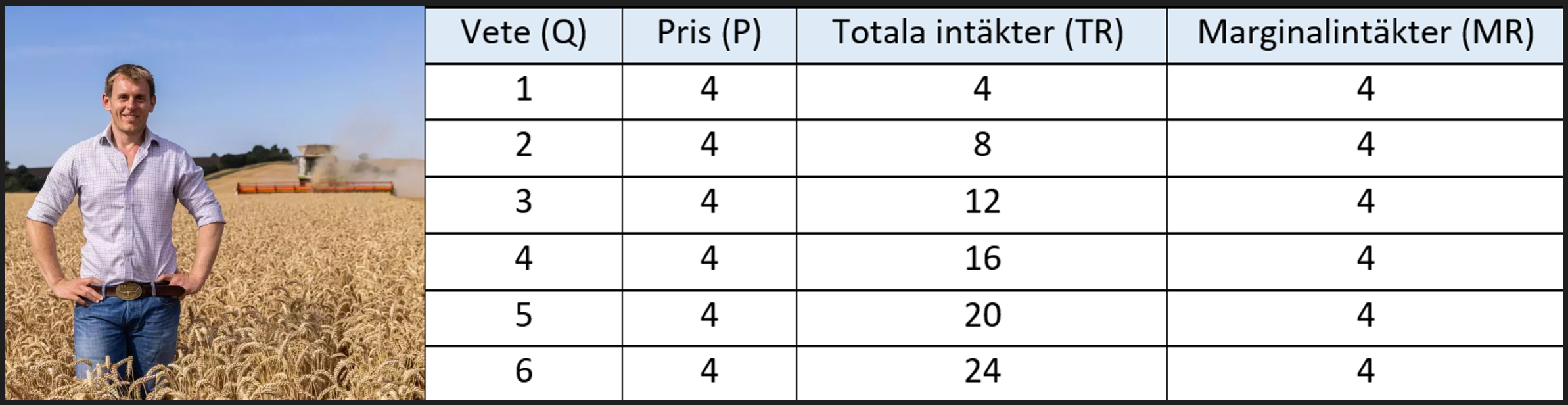
Task: Click the marginal revenue cell in quantity 1 row
Action: pyautogui.click(x=1365, y=89)
